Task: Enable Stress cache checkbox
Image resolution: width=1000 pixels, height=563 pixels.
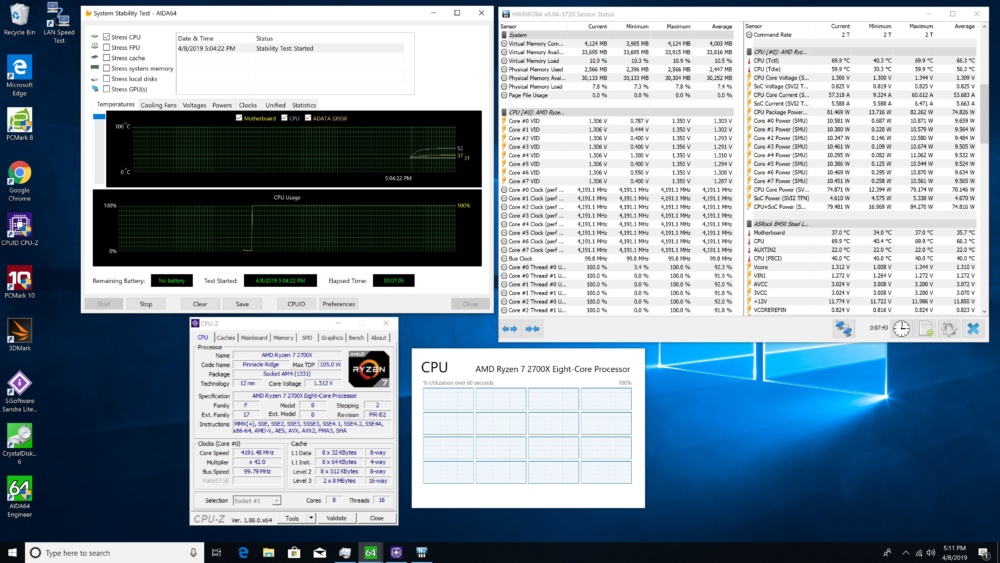Action: tap(107, 57)
